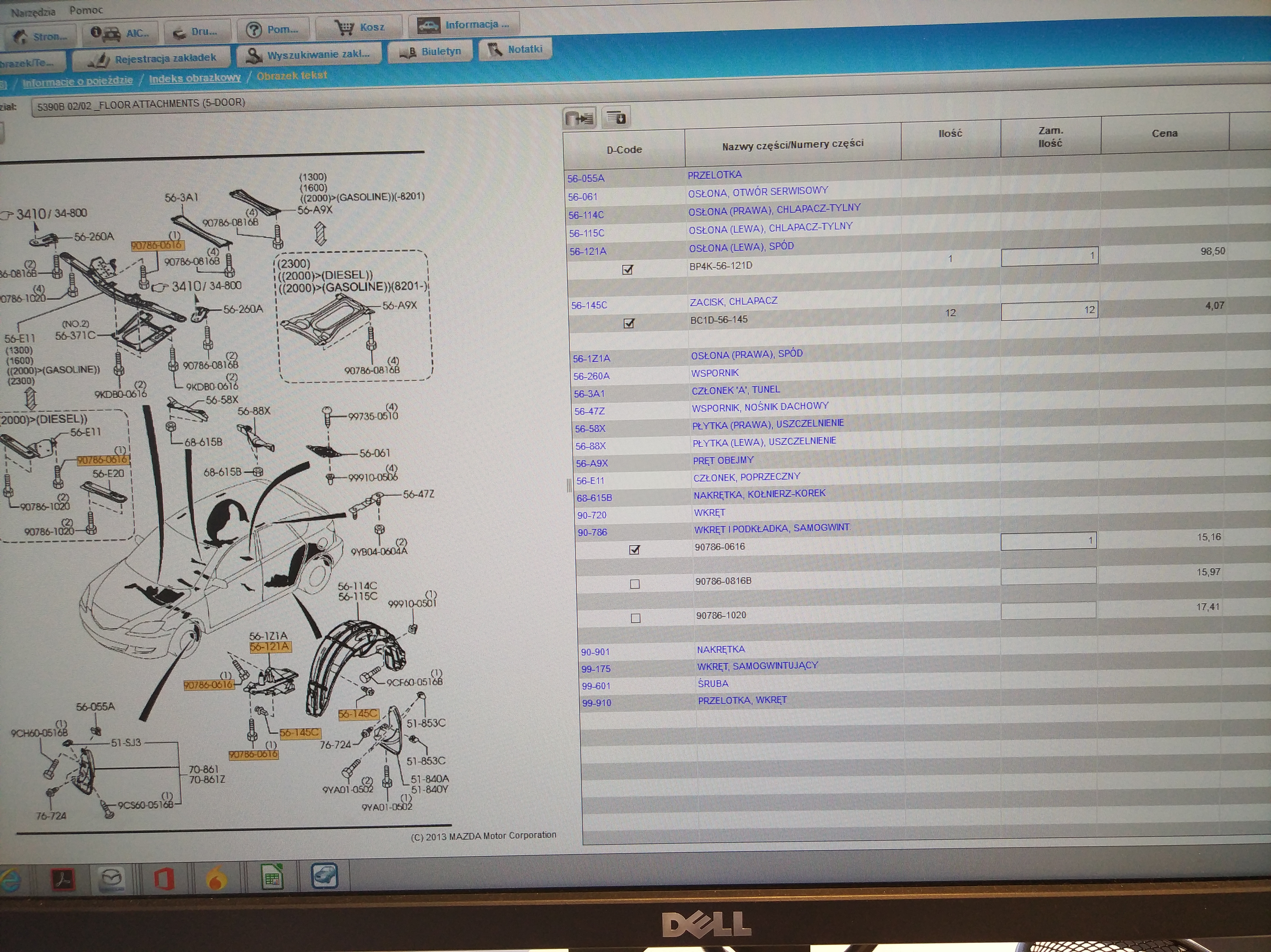Uncheck the BP4K-56-121D part checkbox
This screenshot has height=952, width=1271.
tap(627, 269)
